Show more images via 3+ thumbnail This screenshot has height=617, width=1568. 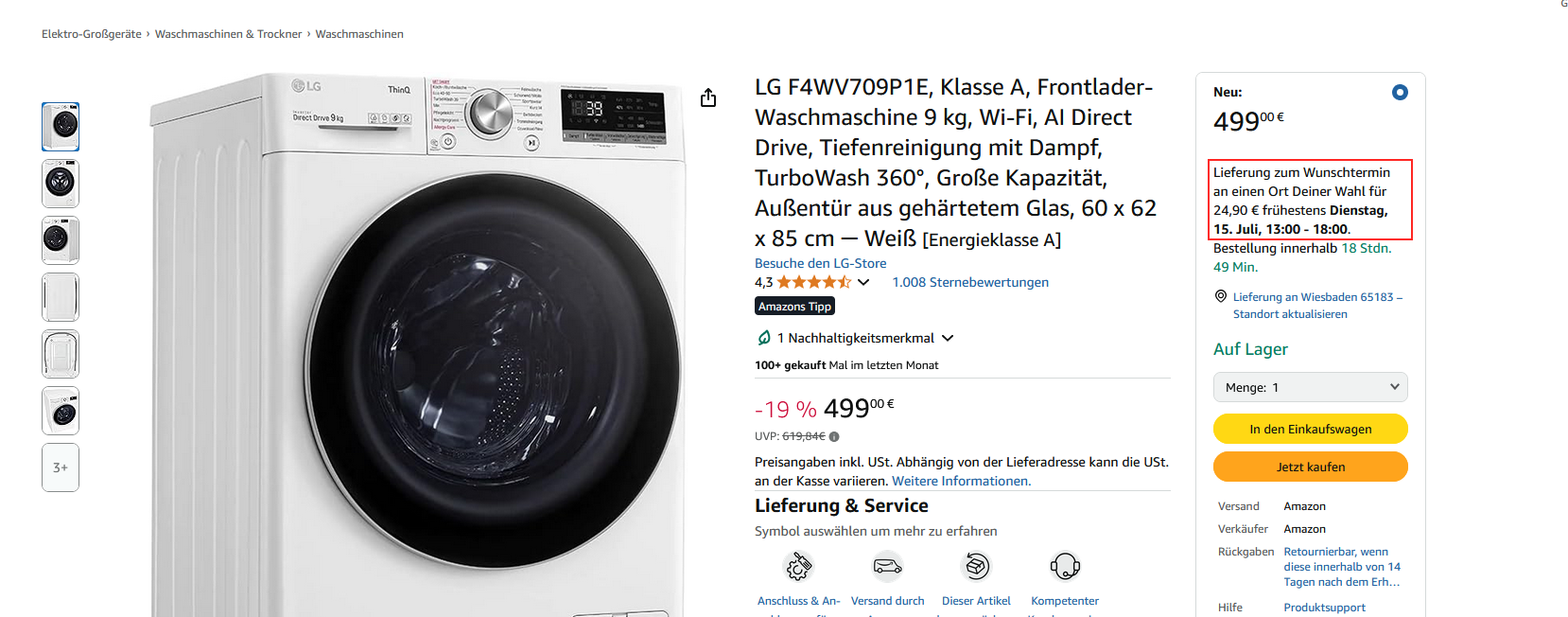click(x=61, y=467)
